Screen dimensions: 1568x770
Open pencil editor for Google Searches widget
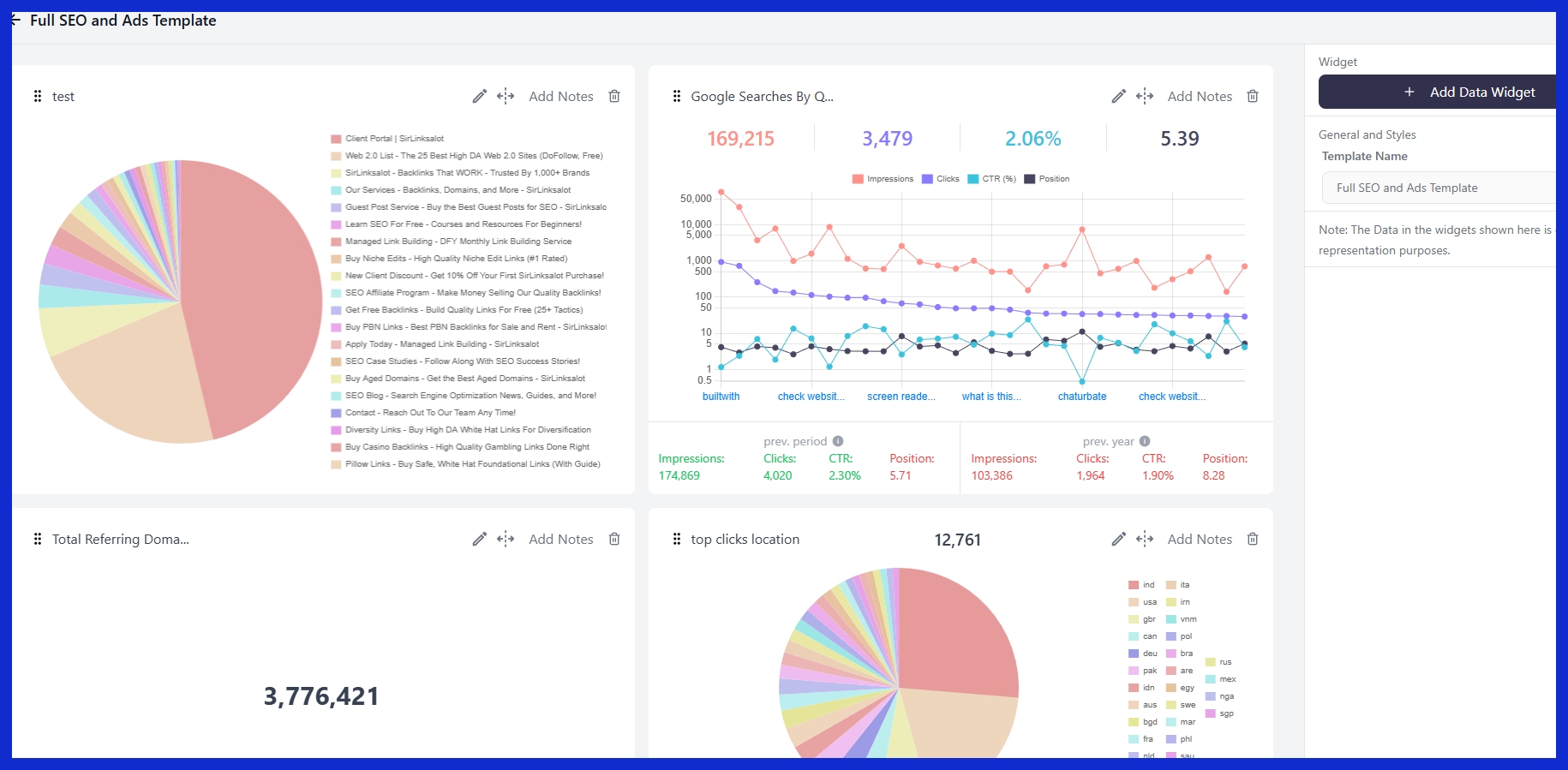click(1118, 97)
